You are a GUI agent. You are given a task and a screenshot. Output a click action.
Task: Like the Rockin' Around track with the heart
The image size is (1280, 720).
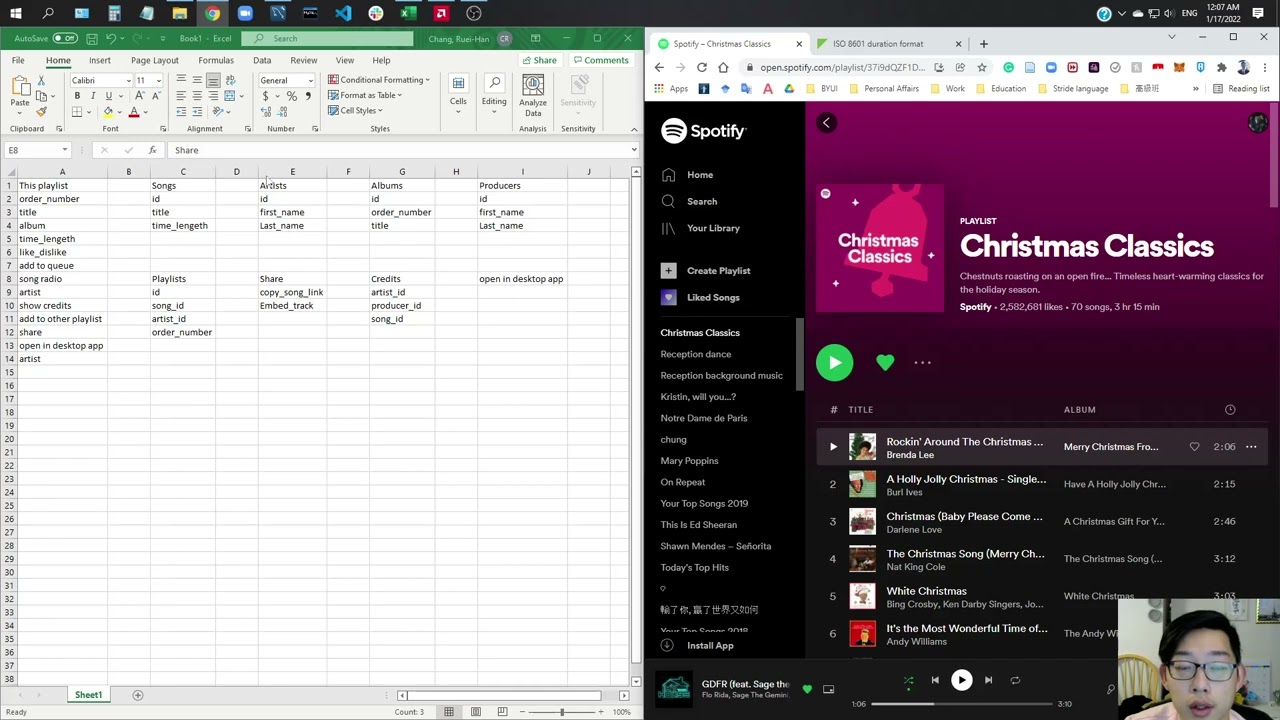1194,447
